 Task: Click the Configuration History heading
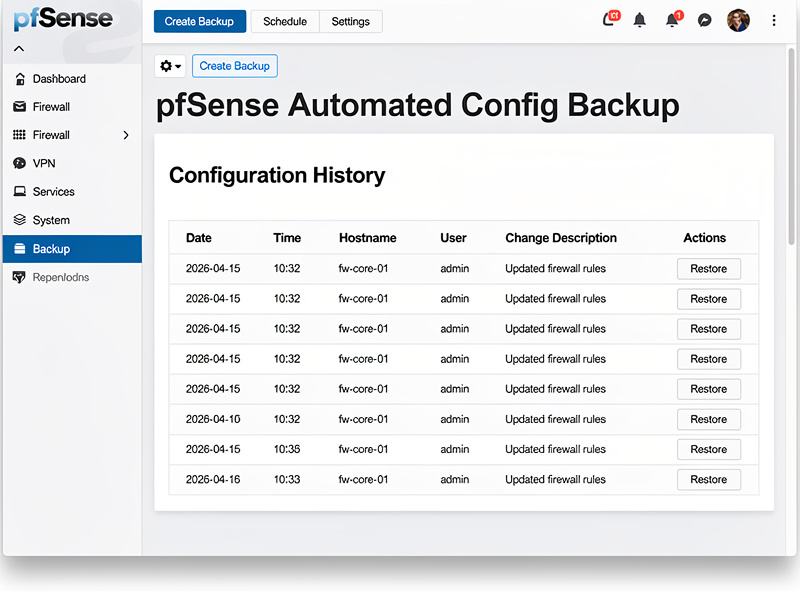tap(277, 176)
